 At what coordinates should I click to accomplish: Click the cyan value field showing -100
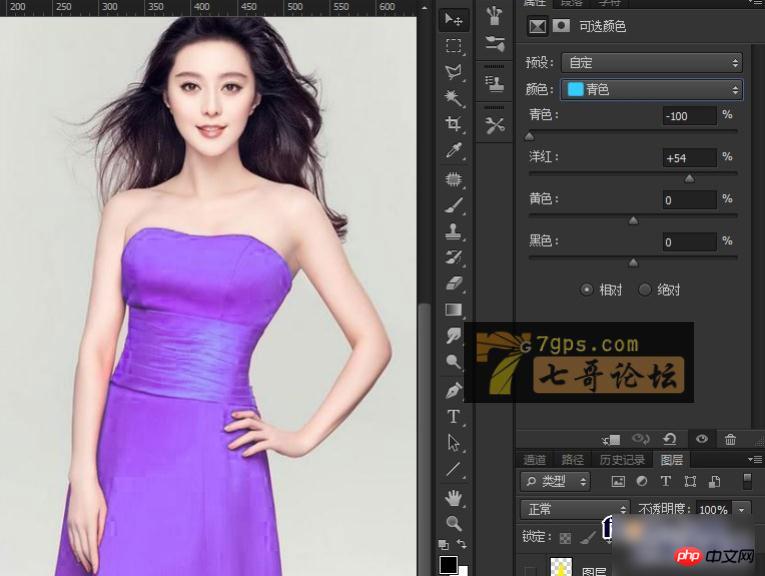[689, 116]
